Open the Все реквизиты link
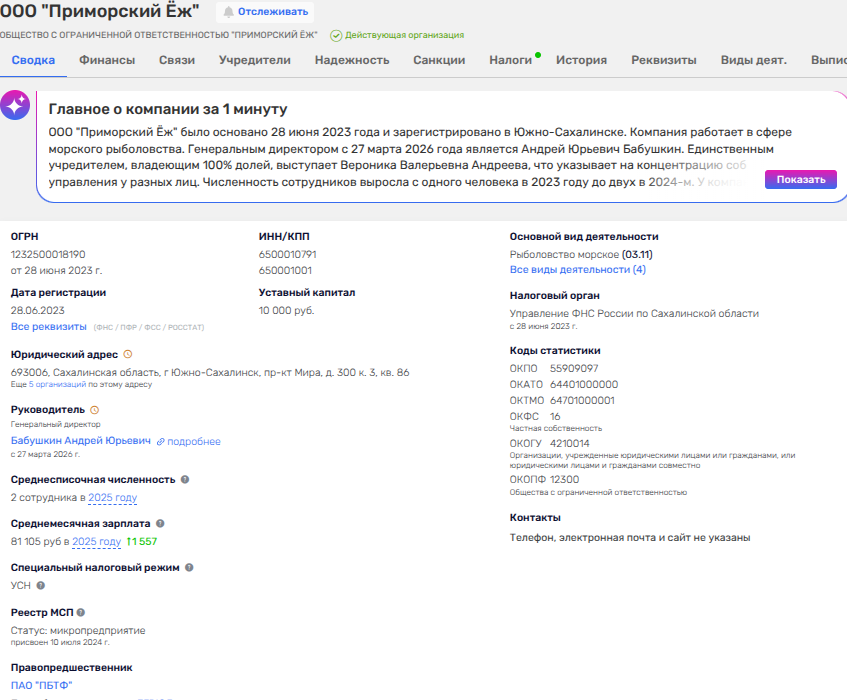Screen dimensions: 847x700 [48, 327]
